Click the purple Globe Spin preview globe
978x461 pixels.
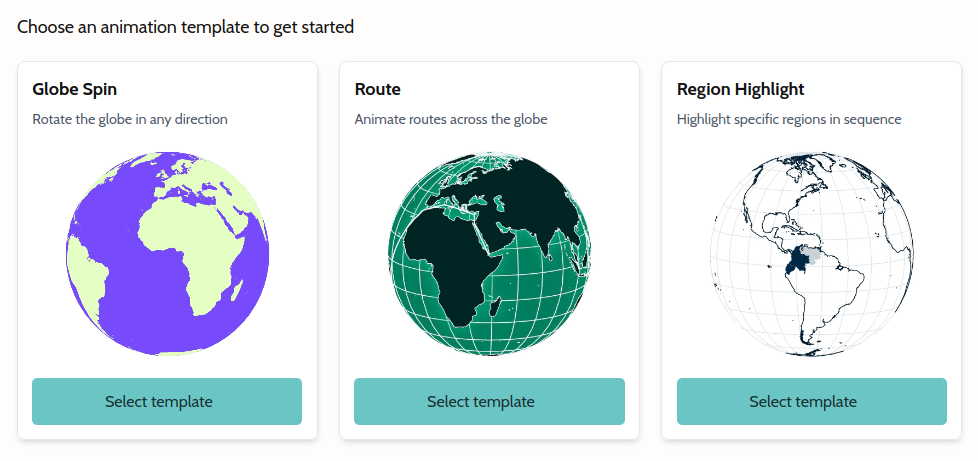pyautogui.click(x=167, y=254)
